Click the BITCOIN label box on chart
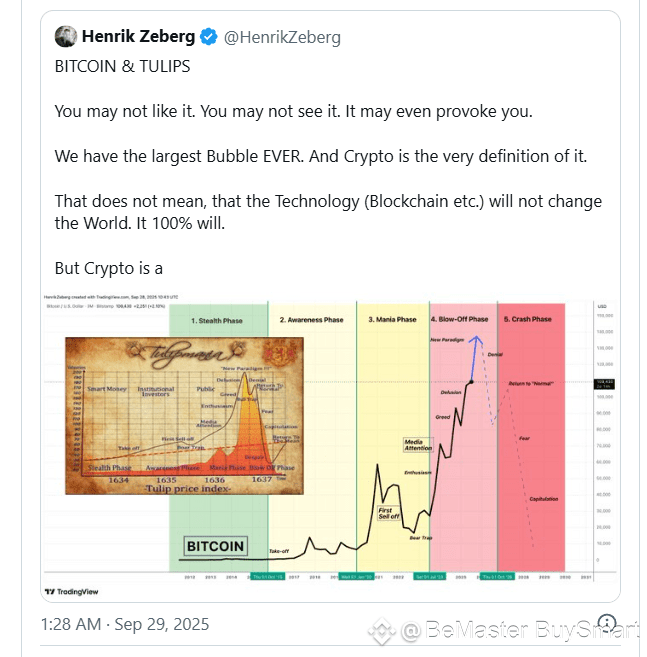The image size is (647, 657). coord(215,546)
